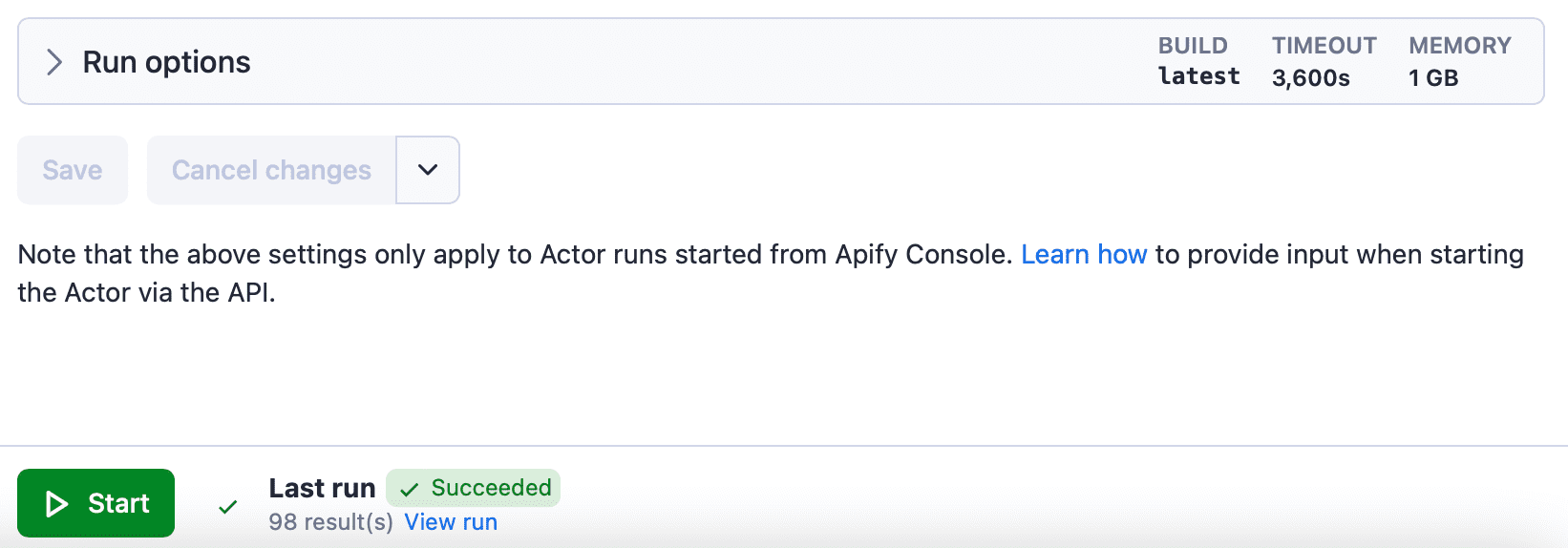Screen dimensions: 1568x548
Task: Click the green checkmark left of Last run
Action: [x=227, y=507]
